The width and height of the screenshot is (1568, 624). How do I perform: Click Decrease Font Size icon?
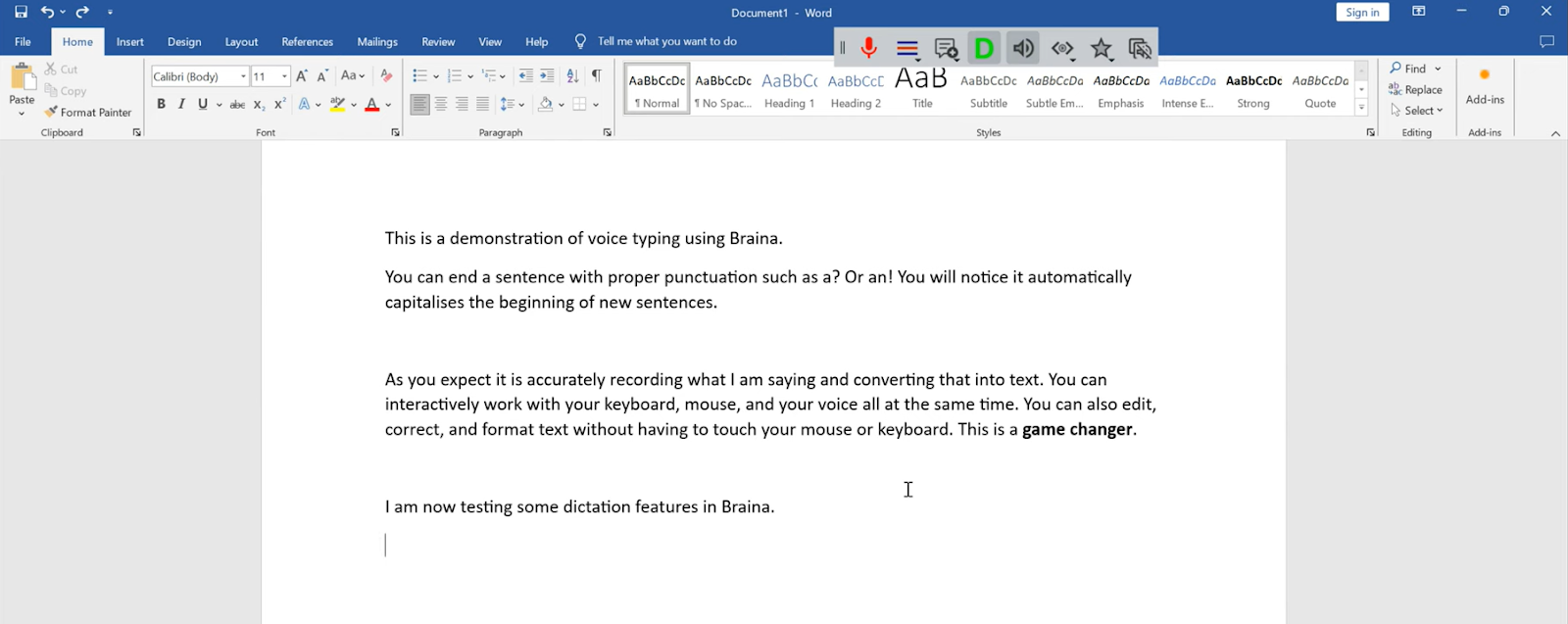(x=322, y=75)
